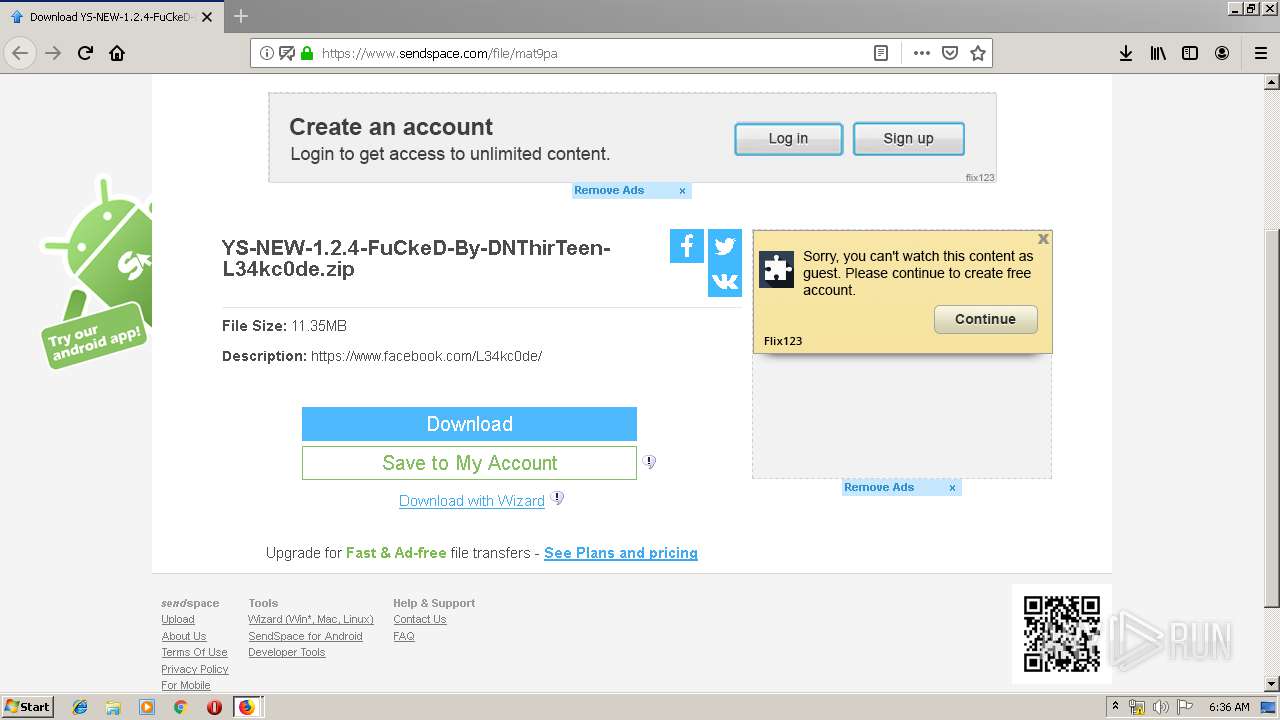Click the QR code image
The height and width of the screenshot is (720, 1280).
pos(1062,634)
